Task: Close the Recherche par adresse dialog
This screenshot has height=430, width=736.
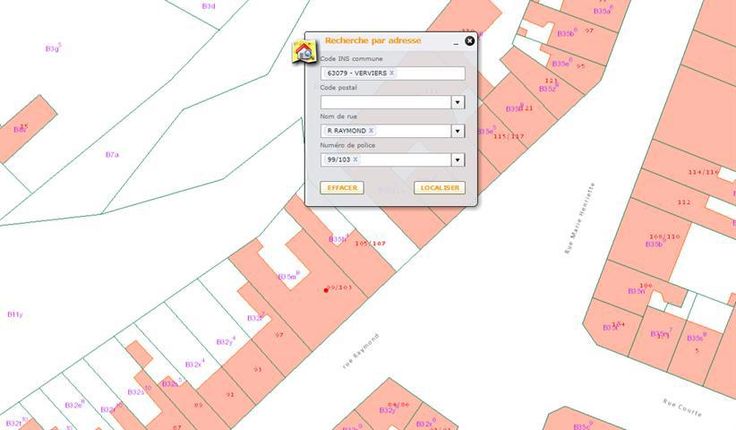Action: click(470, 41)
